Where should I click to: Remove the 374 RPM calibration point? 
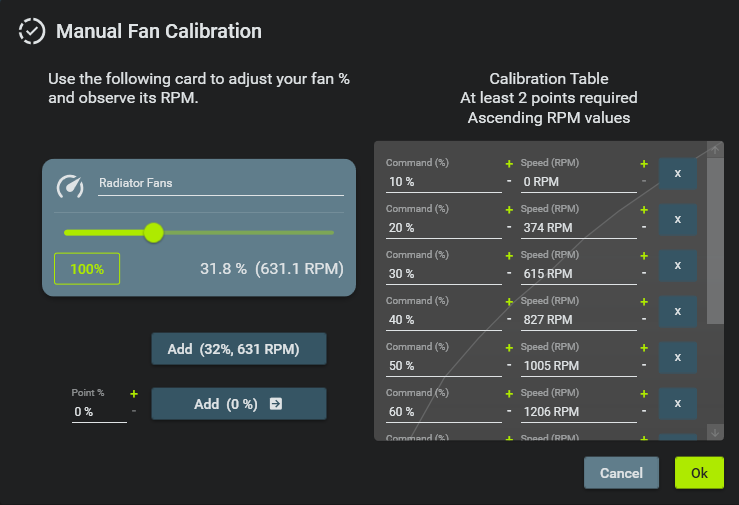click(678, 219)
